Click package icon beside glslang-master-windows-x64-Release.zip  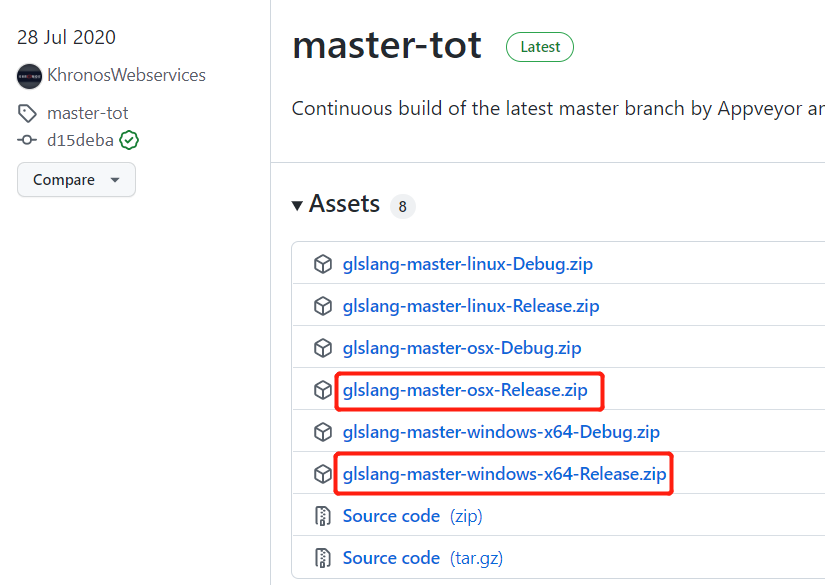(x=323, y=475)
